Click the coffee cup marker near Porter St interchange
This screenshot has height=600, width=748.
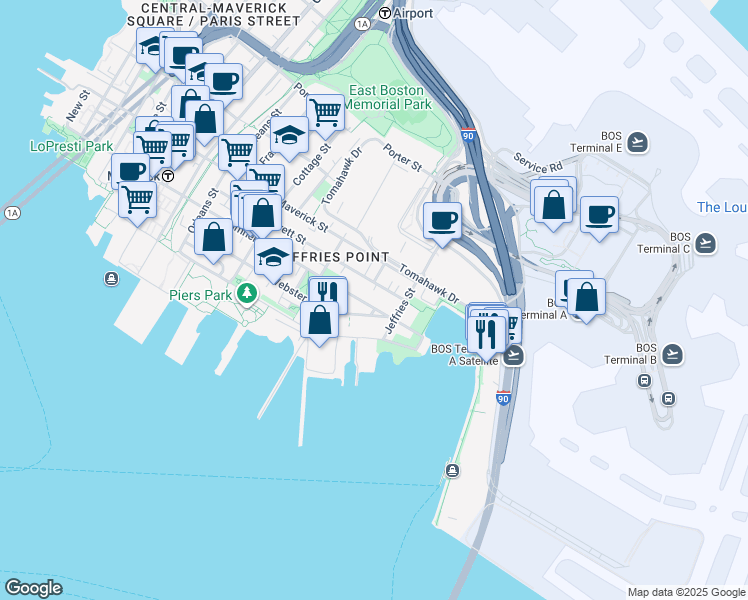(442, 221)
